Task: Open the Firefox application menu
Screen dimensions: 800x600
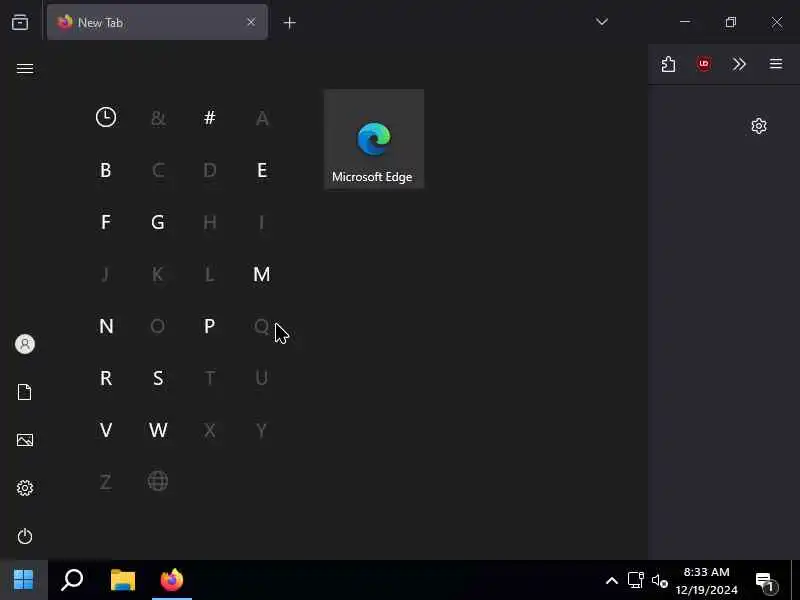Action: [776, 64]
